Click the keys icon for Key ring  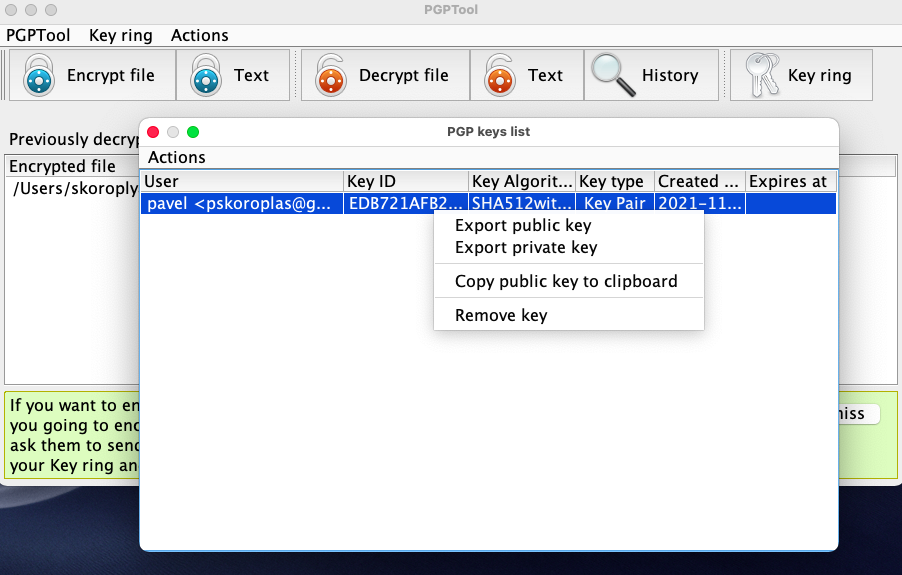[762, 75]
